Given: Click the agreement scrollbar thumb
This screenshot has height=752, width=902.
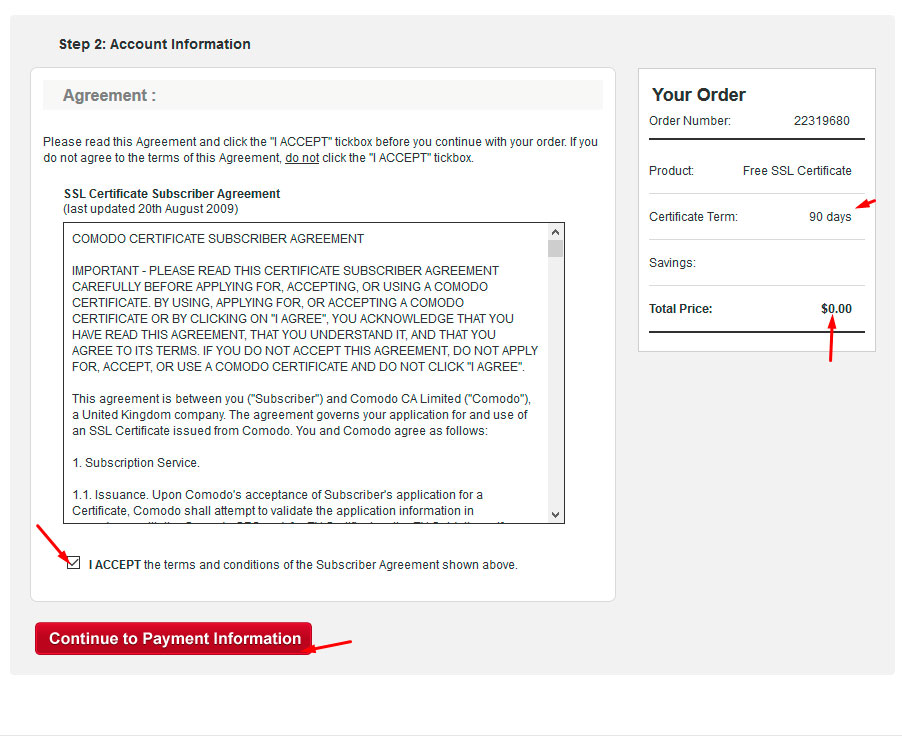Looking at the screenshot, I should (555, 249).
